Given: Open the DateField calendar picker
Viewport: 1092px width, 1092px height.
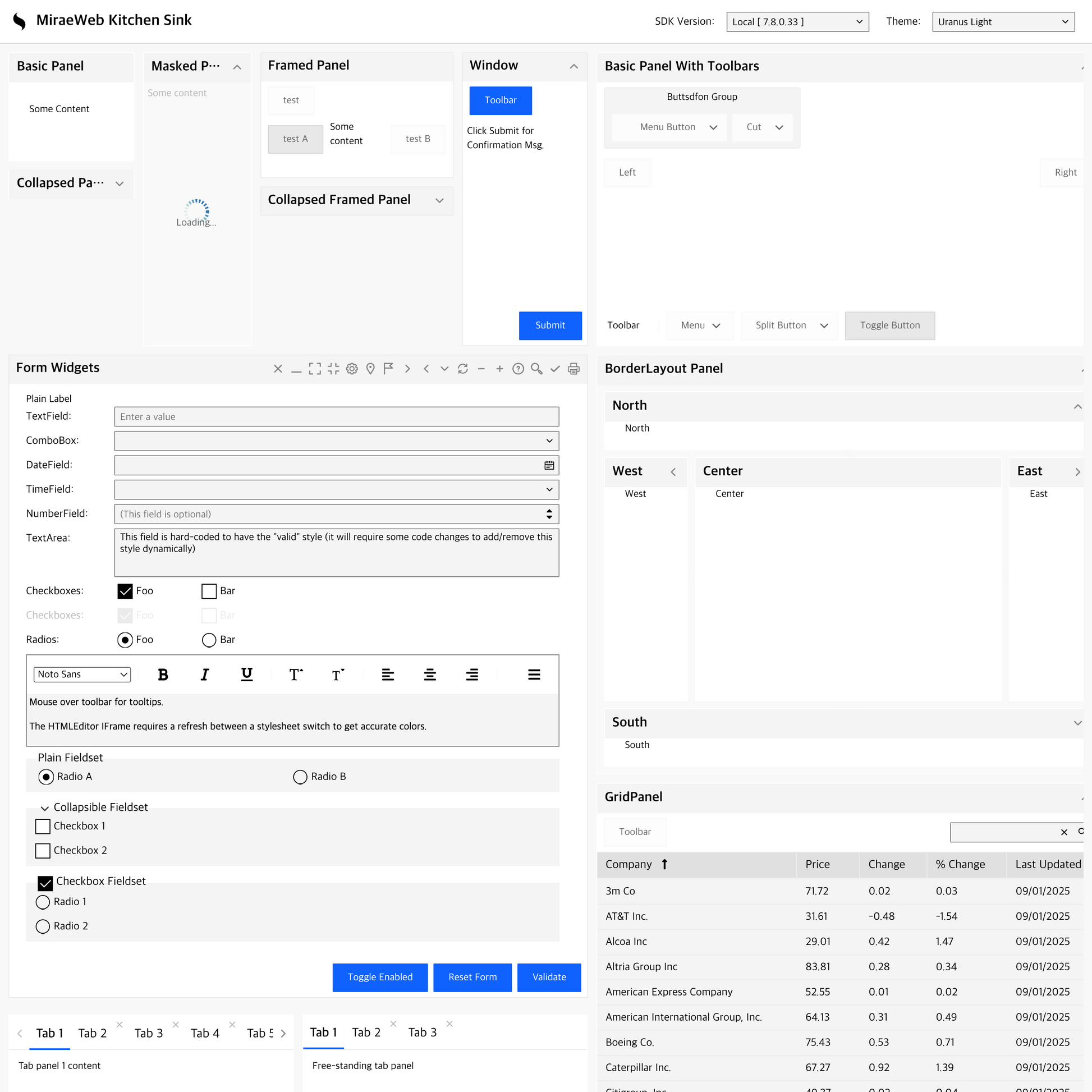Looking at the screenshot, I should [549, 465].
